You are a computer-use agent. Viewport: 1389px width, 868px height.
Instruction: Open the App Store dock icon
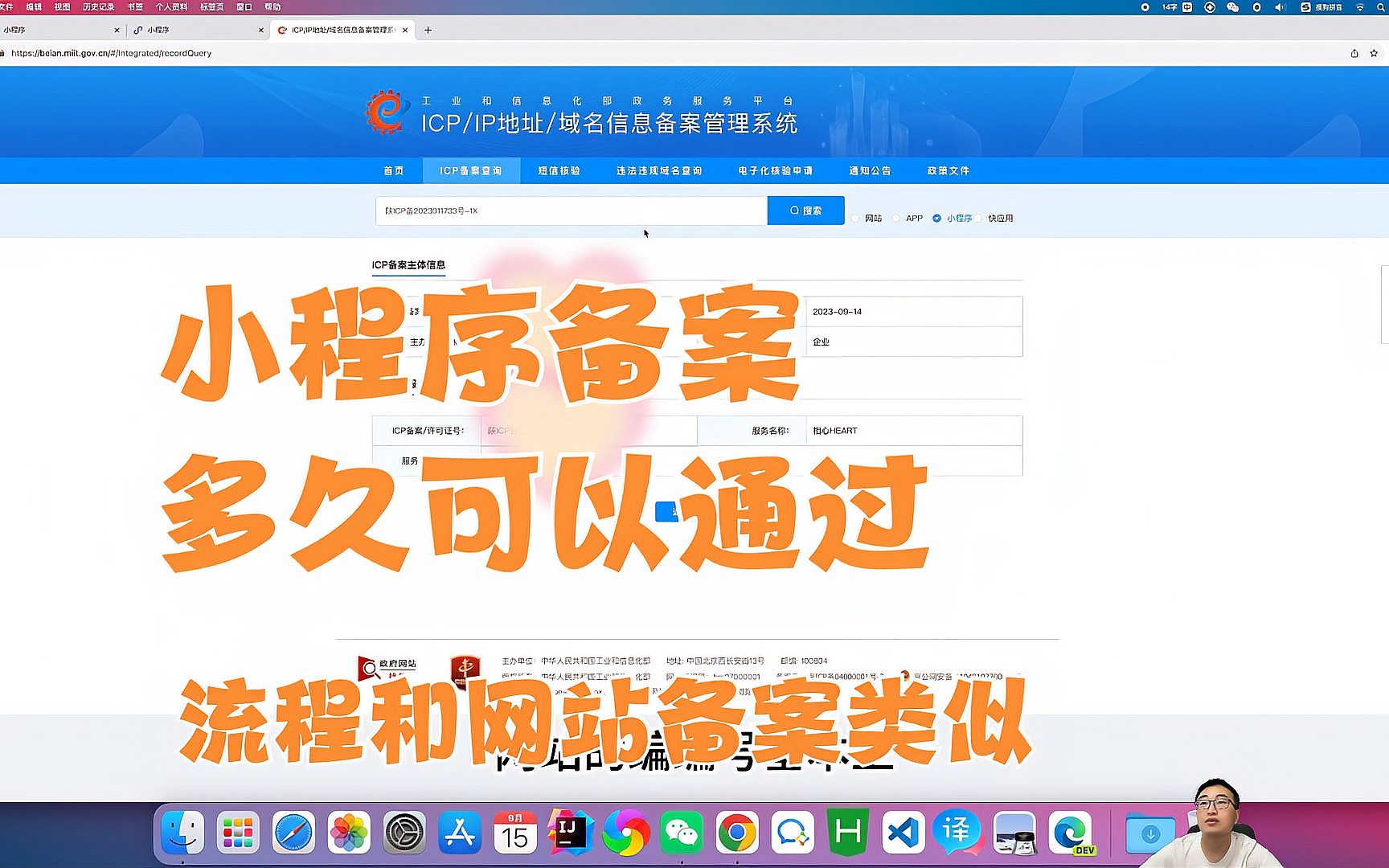tap(460, 833)
